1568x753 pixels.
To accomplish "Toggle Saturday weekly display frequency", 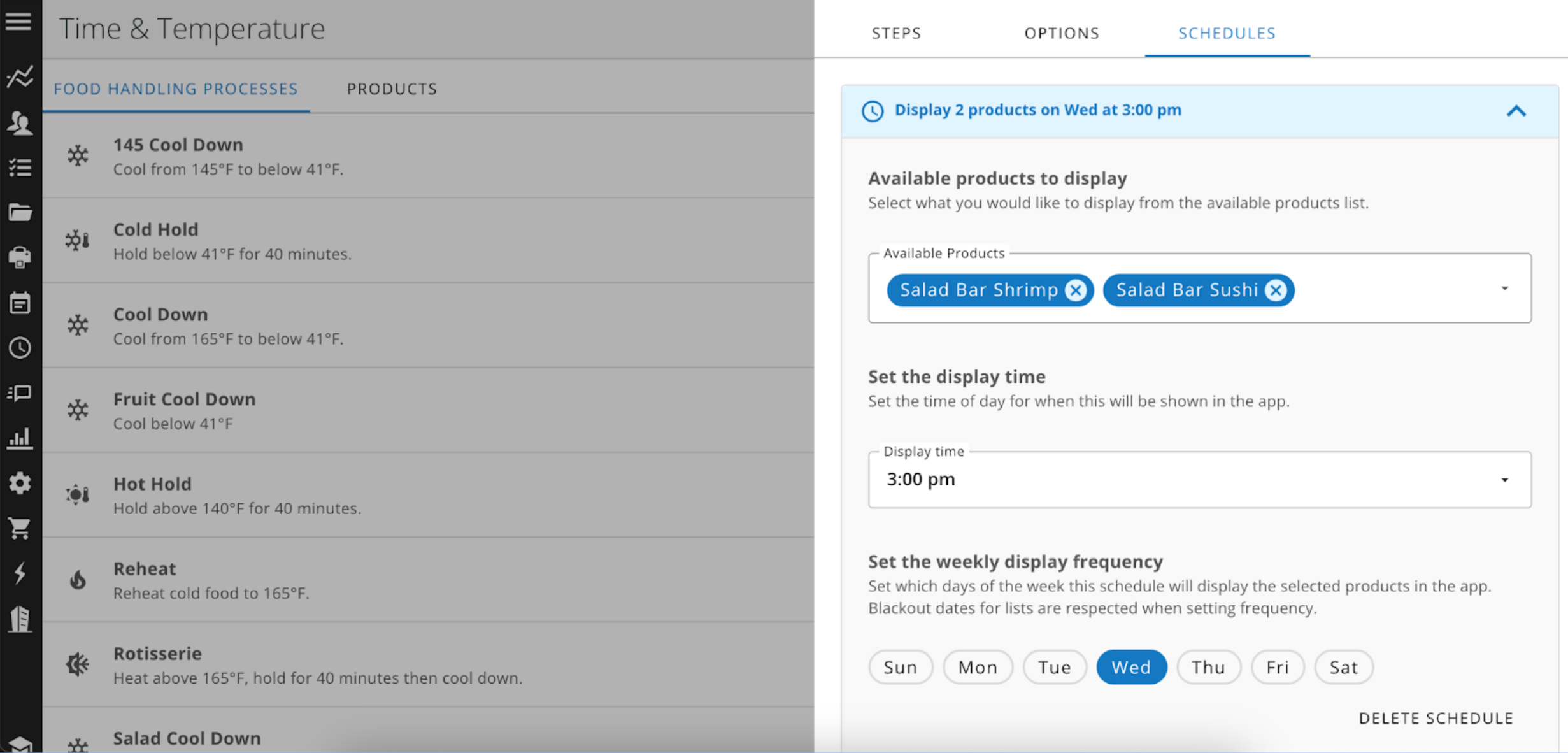I will [x=1343, y=666].
